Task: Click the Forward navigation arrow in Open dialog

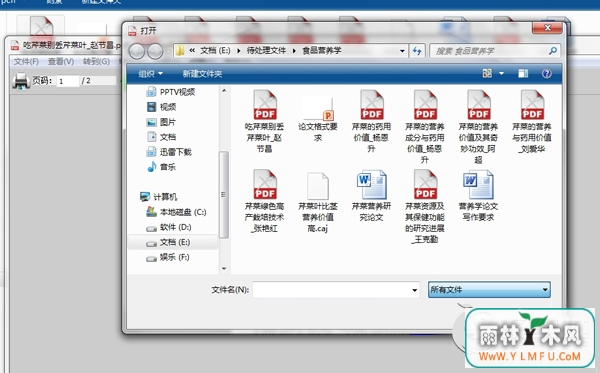Action: 155,51
